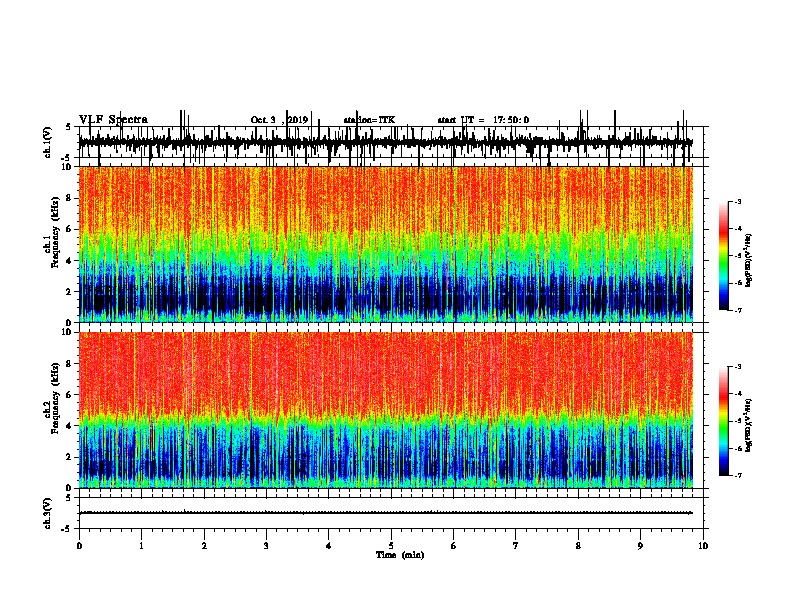Screen dimensions: 792x612
Task: Click the ch.1 colorbar log(PSD) label
Action: tap(748, 260)
